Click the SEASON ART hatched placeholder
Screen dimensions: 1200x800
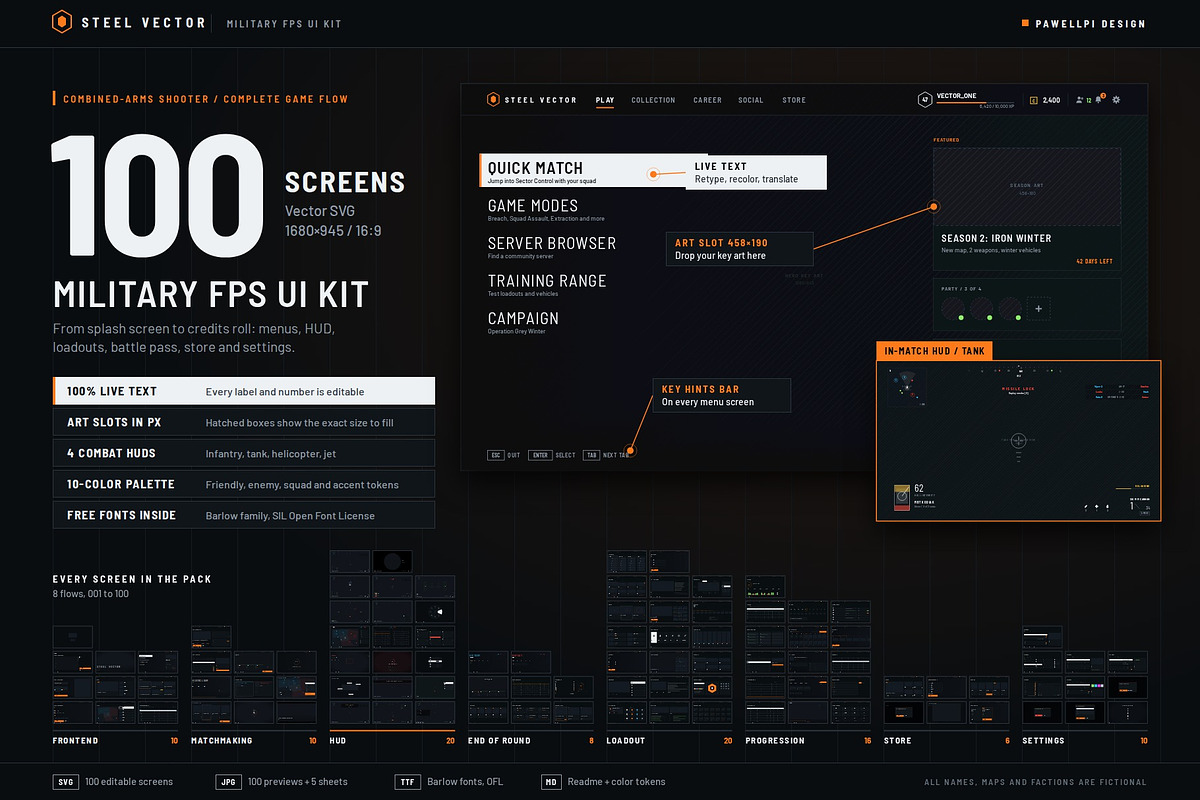[x=1027, y=187]
